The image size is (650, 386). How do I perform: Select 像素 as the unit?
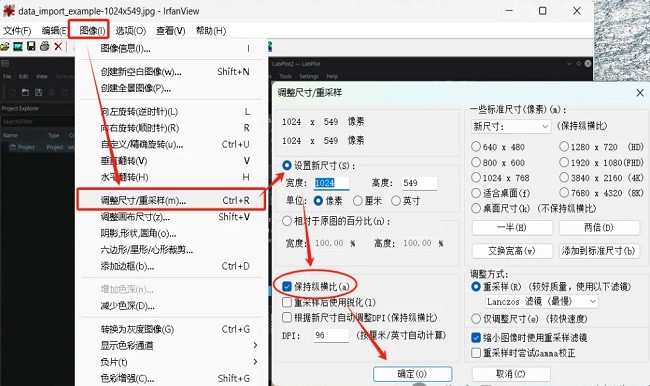[318, 201]
